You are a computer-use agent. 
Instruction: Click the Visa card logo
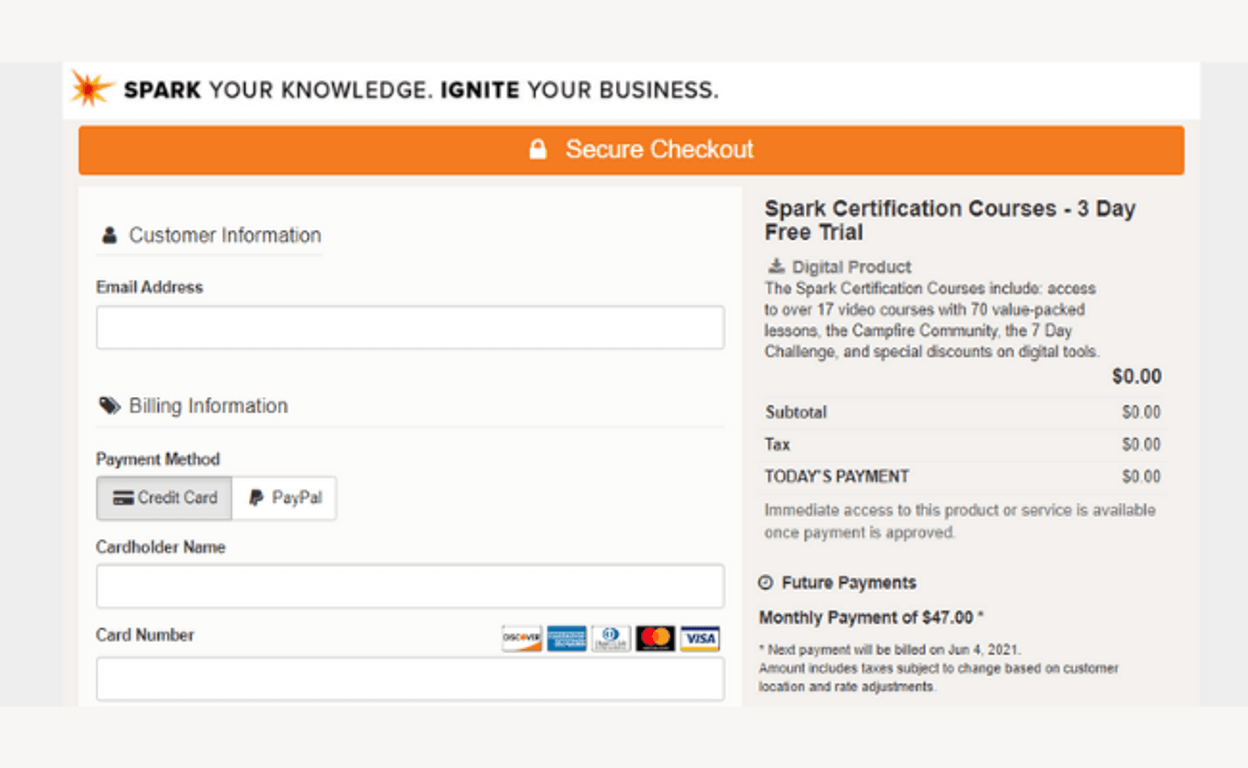coord(700,638)
